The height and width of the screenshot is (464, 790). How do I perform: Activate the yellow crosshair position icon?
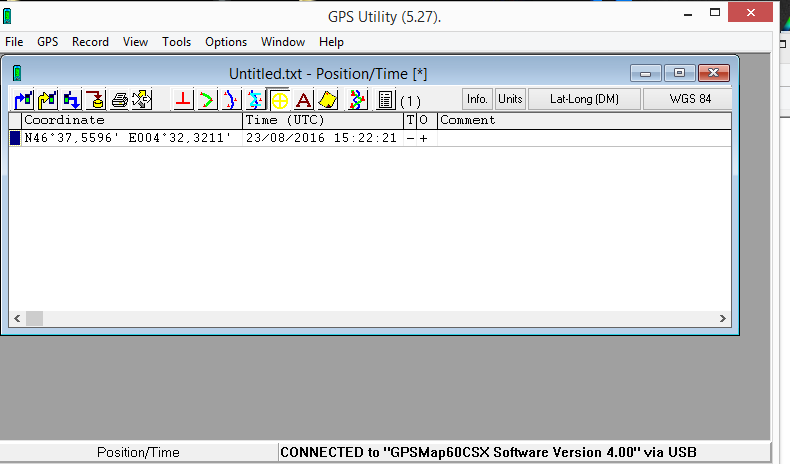coord(279,100)
